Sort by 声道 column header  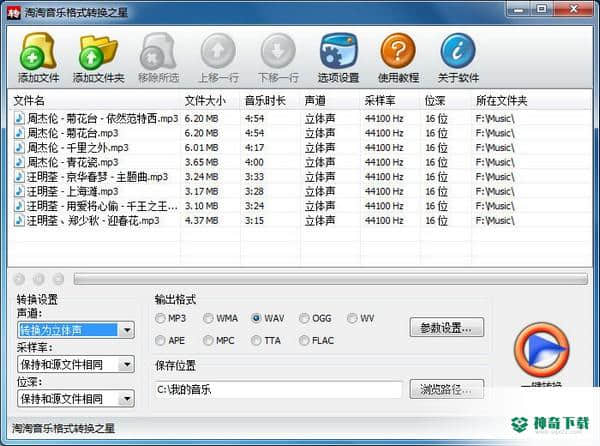[x=315, y=101]
